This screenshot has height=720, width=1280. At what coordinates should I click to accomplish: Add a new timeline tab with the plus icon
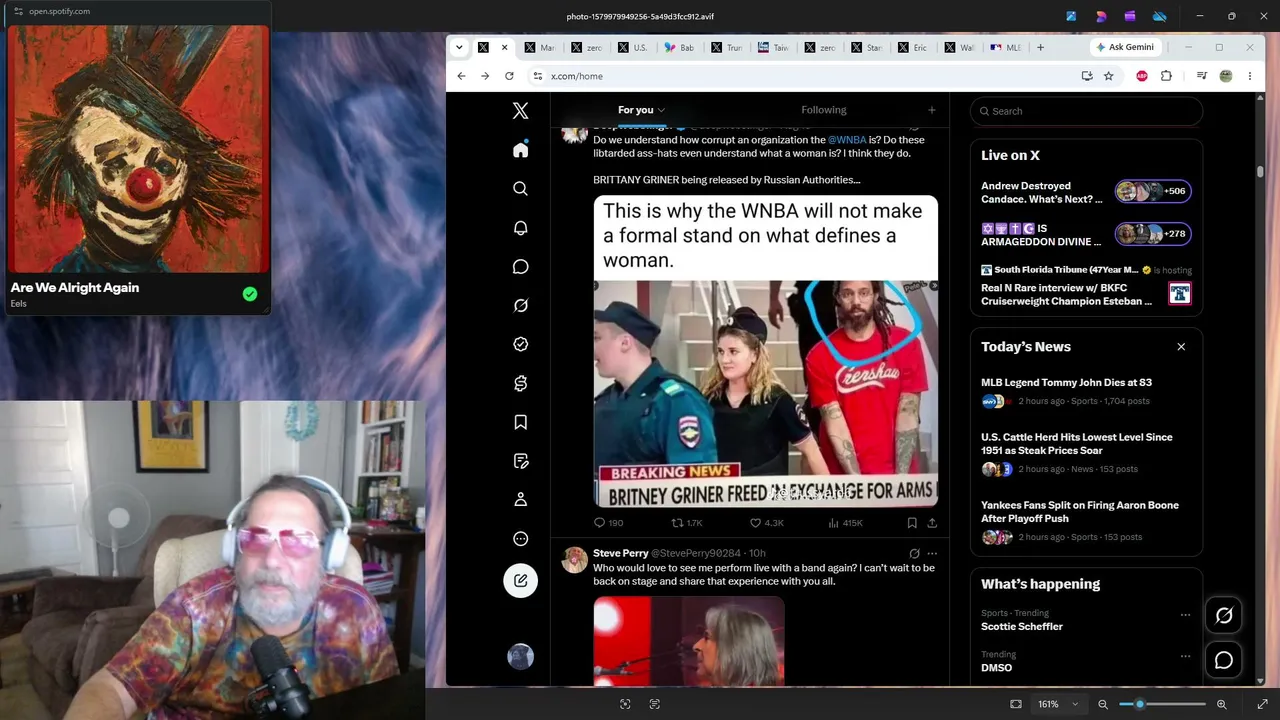coord(931,110)
